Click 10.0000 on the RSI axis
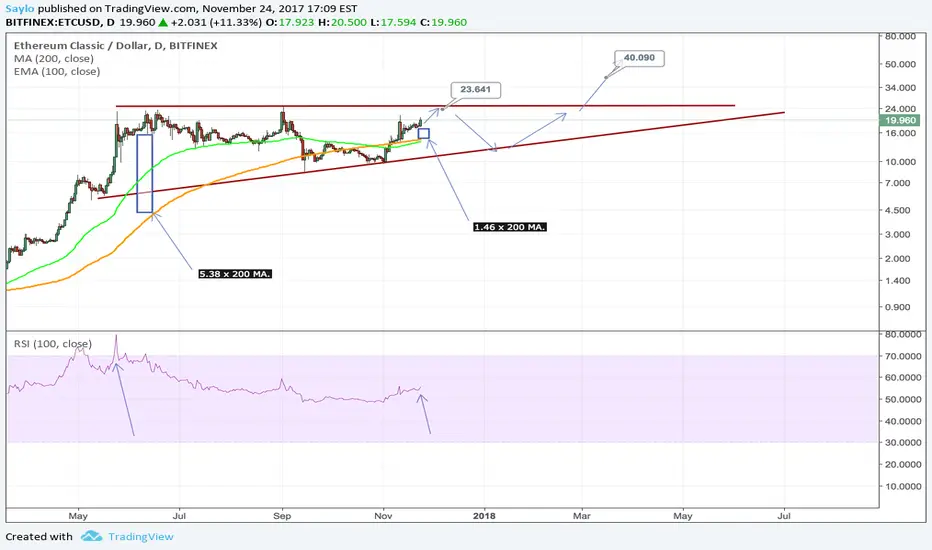This screenshot has width=932, height=550. click(x=903, y=486)
